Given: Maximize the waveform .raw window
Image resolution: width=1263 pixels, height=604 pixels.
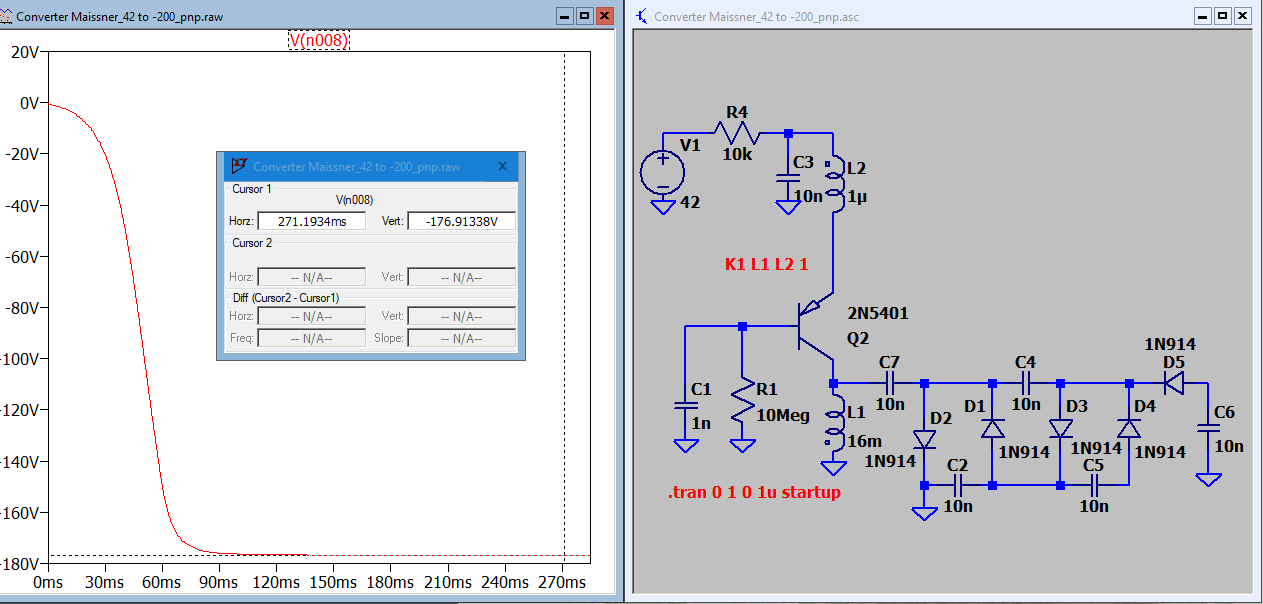Looking at the screenshot, I should click(584, 16).
